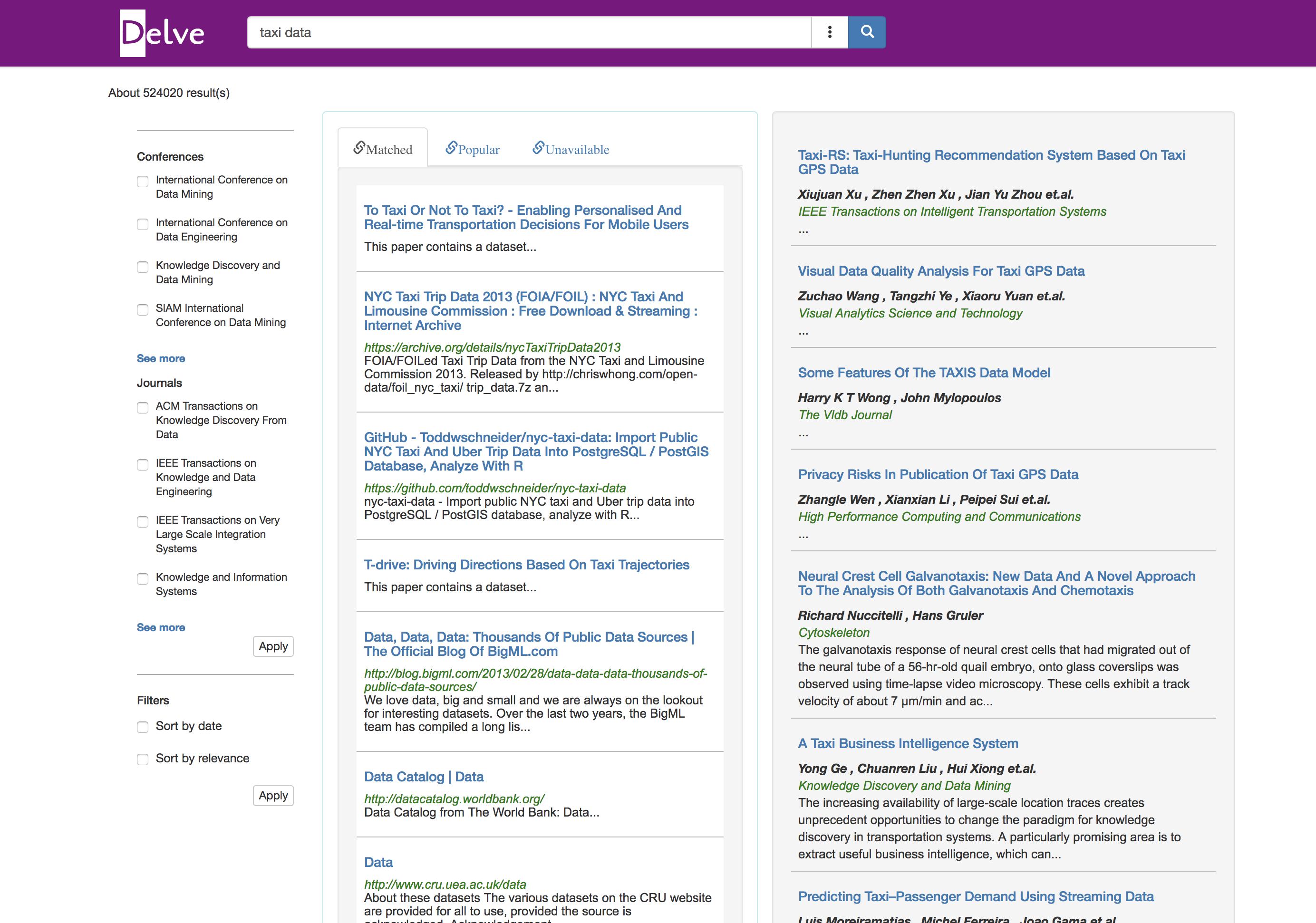Enable Sort by relevance filter
This screenshot has height=923, width=1316.
point(143,759)
